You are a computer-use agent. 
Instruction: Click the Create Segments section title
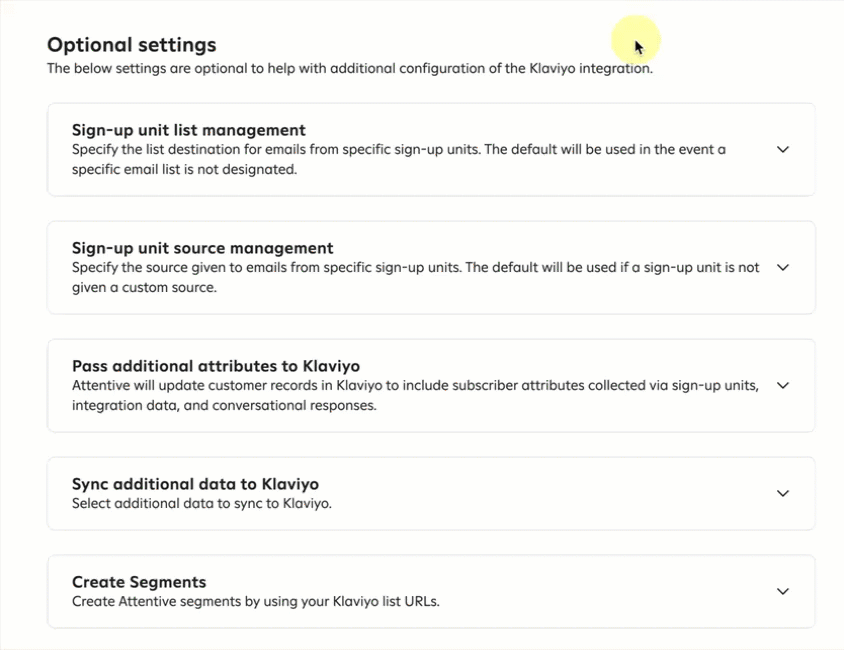pyautogui.click(x=139, y=582)
